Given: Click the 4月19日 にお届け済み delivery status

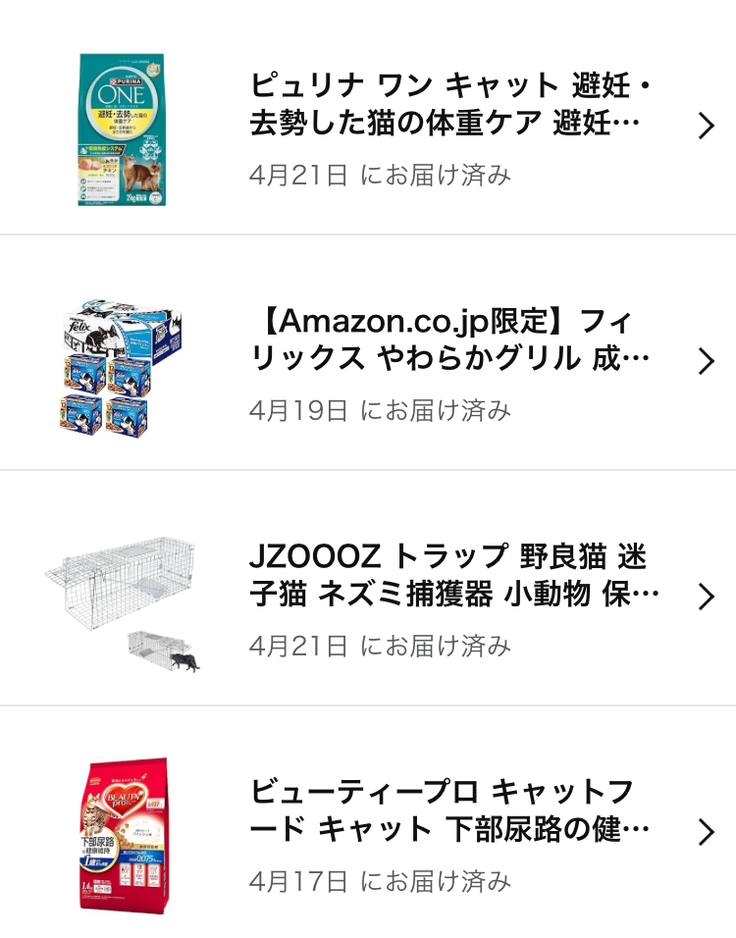Looking at the screenshot, I should pos(380,410).
